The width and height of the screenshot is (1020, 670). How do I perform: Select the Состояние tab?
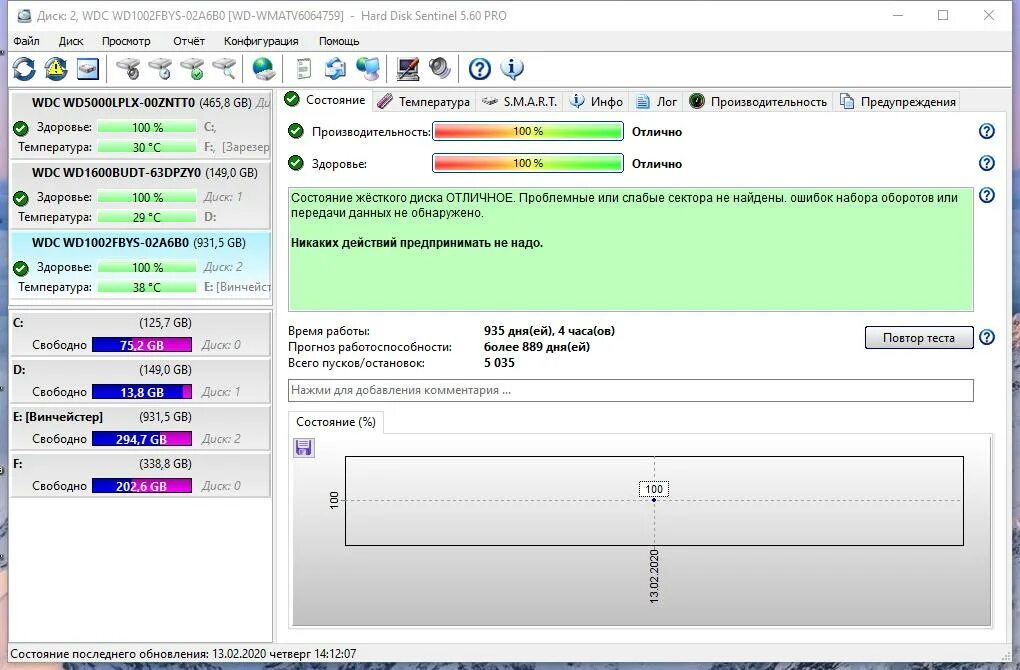325,100
